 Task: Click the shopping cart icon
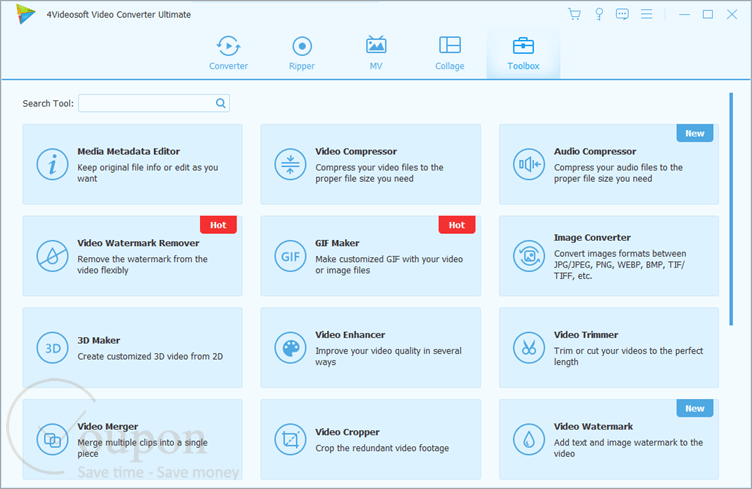pyautogui.click(x=574, y=14)
